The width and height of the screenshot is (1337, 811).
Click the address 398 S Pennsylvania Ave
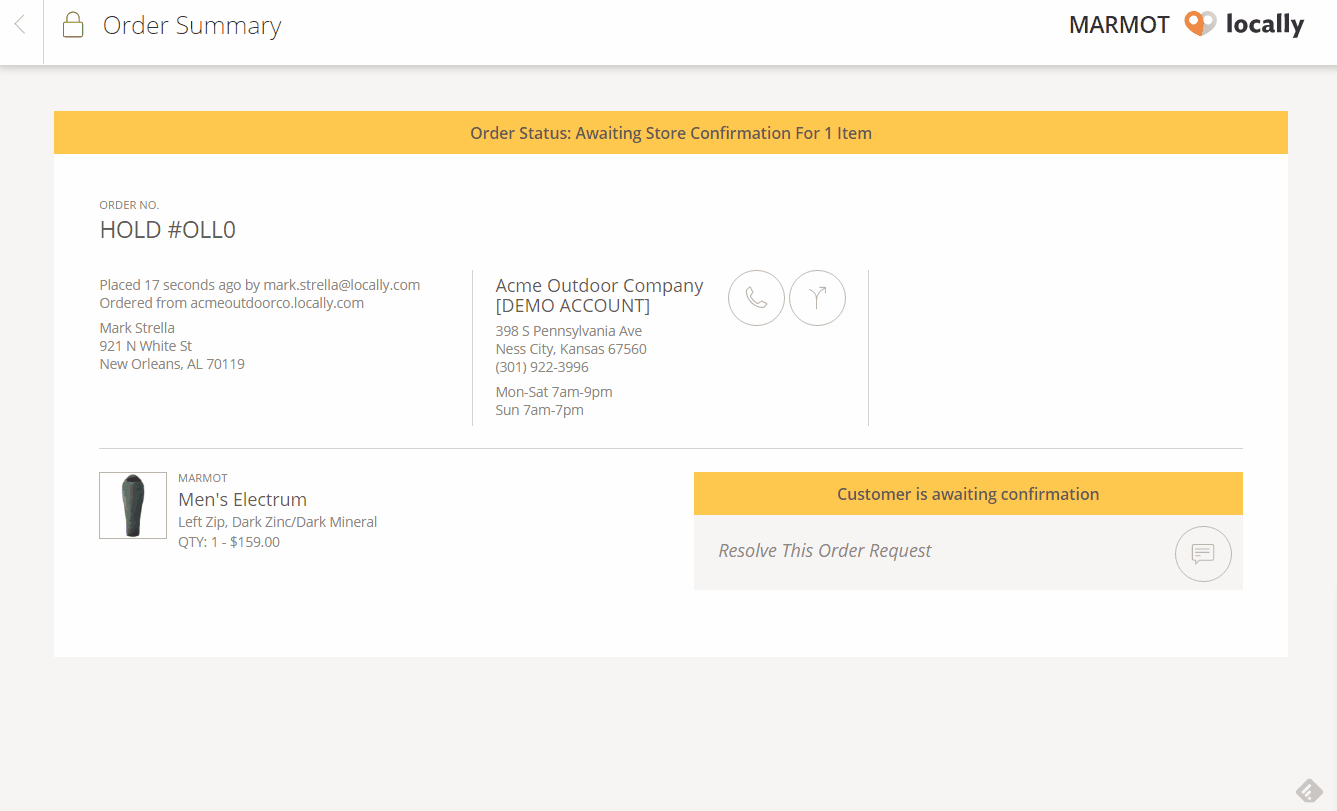[x=569, y=331]
